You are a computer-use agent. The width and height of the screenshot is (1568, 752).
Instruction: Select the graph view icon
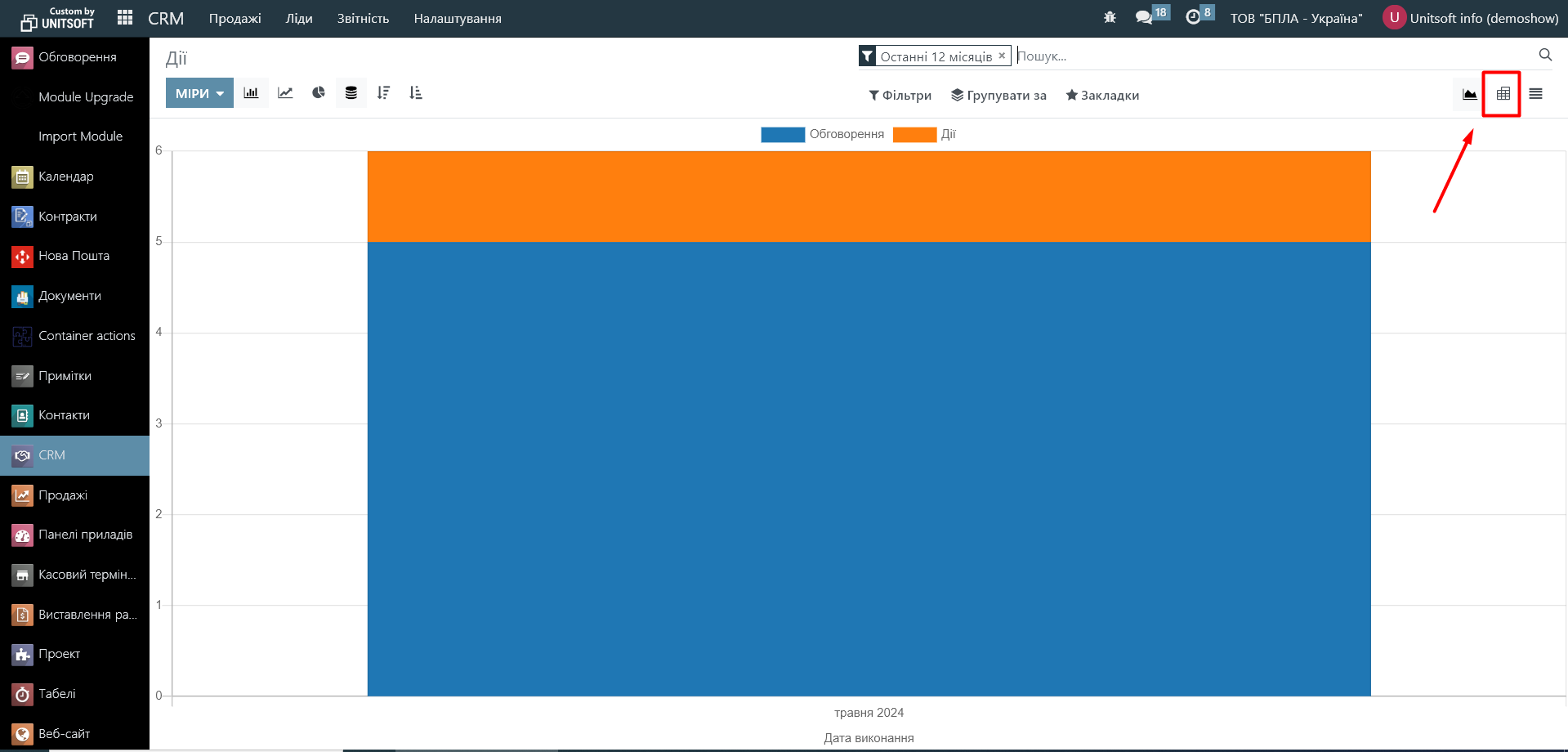[x=1469, y=94]
